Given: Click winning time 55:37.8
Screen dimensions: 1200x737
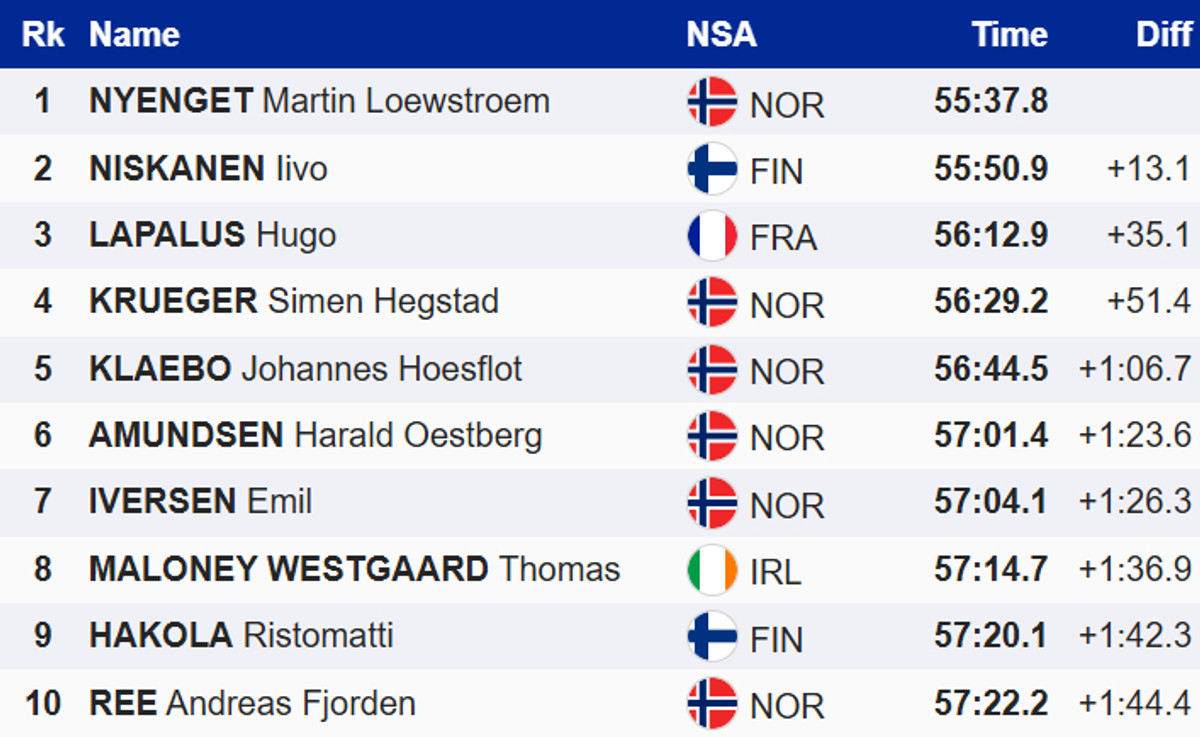Looking at the screenshot, I should [991, 101].
